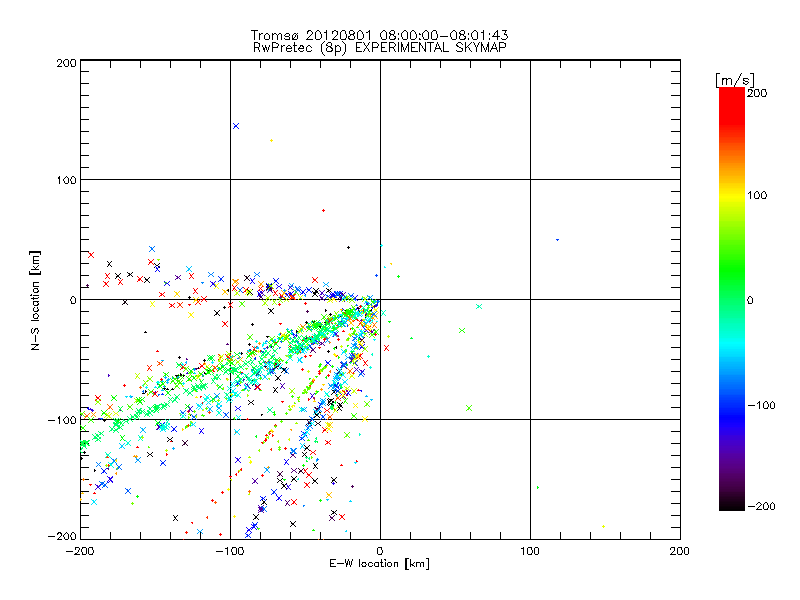The height and width of the screenshot is (600, 800).
Task: Click the subtitle "RwPretec (8p) EXPERIMENTAL SKYMAP"
Action: (x=380, y=48)
